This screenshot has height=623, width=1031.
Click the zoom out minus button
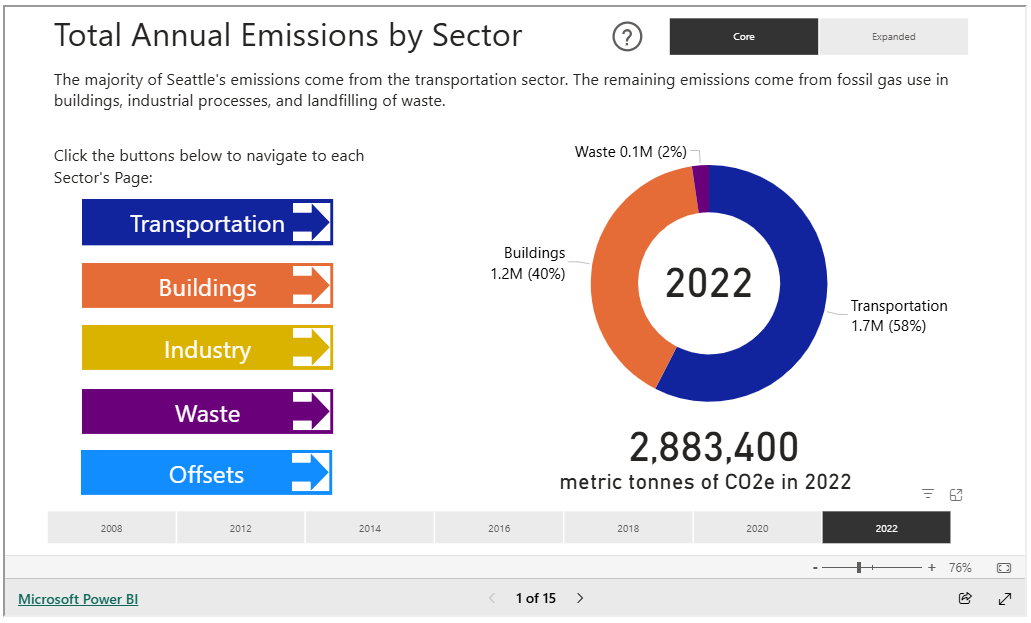point(815,567)
